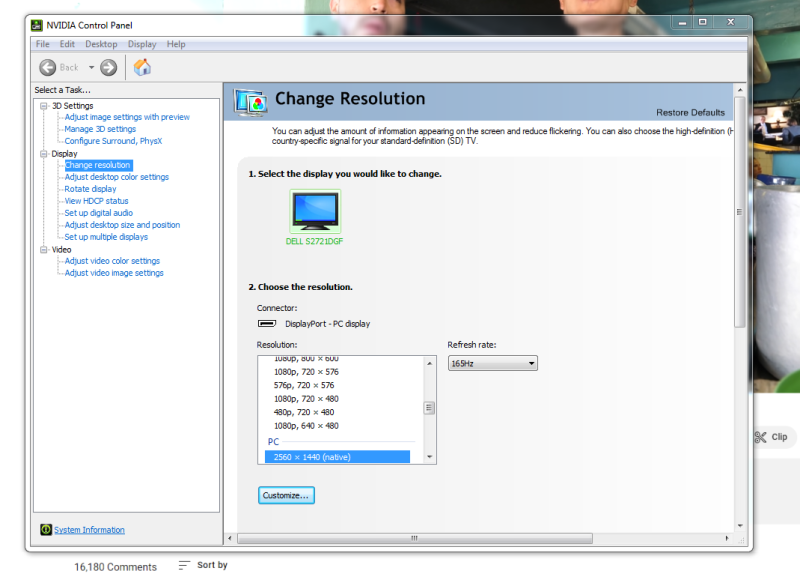Screen dimensions: 800x574
Task: Click the Customize... button
Action: click(x=286, y=495)
